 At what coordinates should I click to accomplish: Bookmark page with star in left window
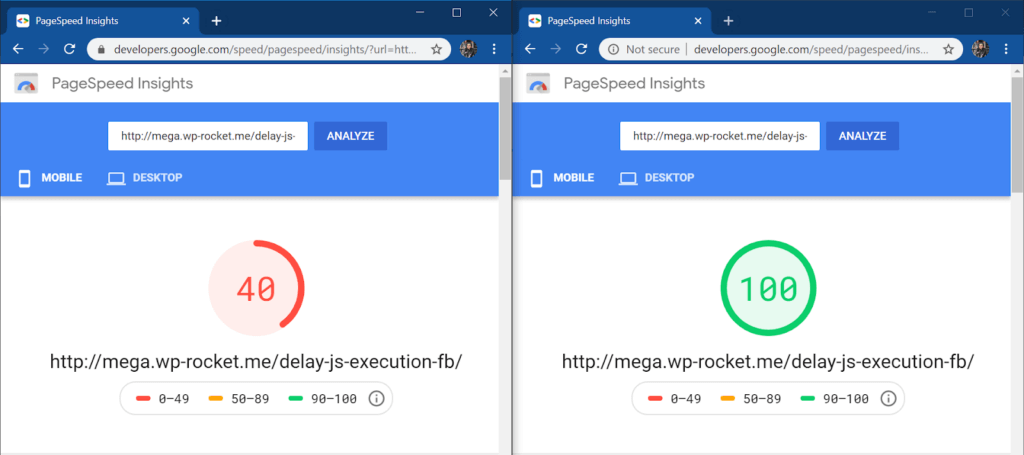(x=436, y=49)
